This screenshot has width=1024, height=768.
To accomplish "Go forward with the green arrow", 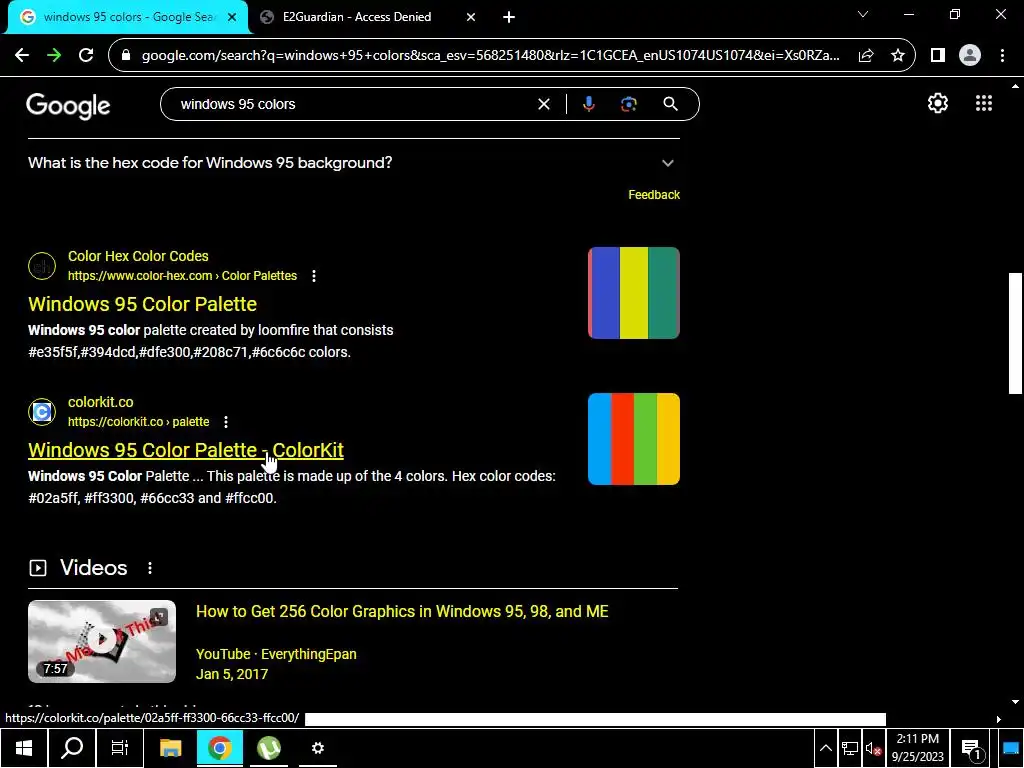I will tap(54, 56).
